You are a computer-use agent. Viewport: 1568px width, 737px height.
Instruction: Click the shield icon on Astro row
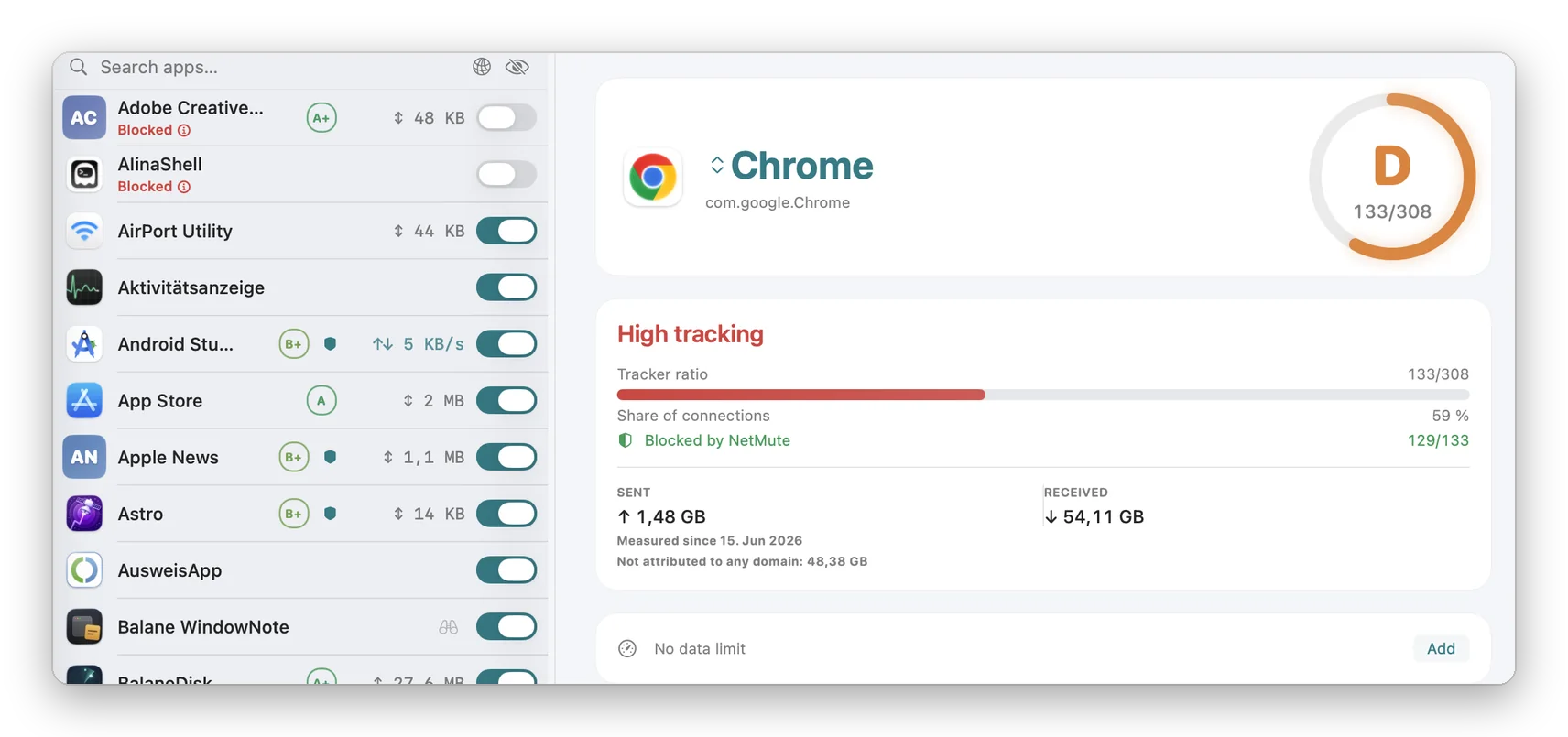click(x=331, y=514)
